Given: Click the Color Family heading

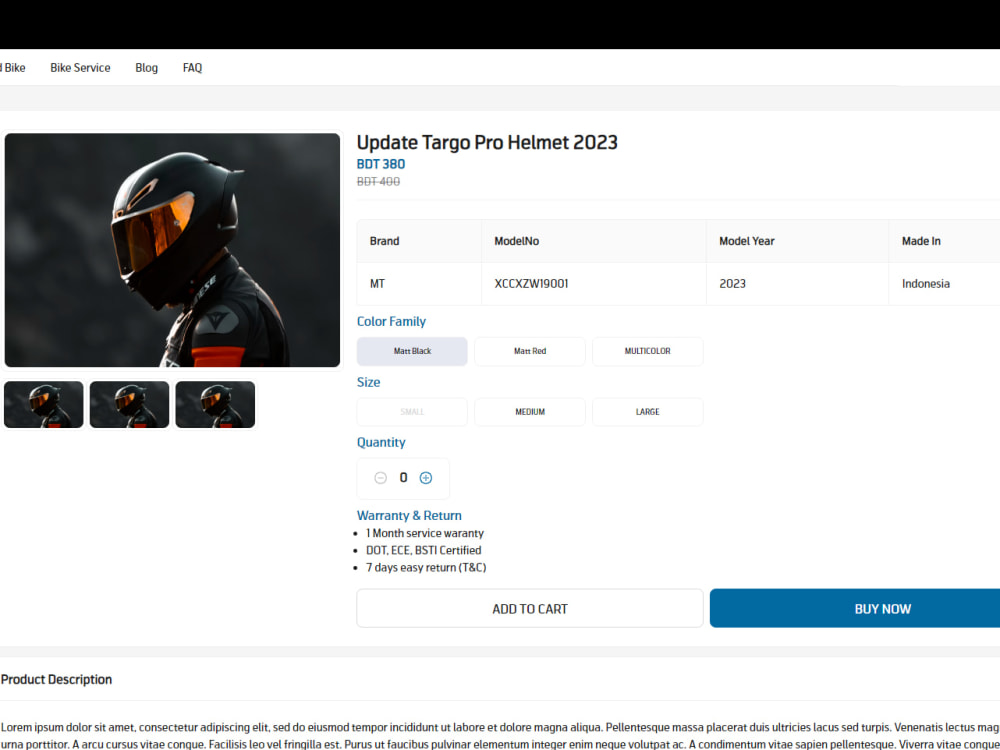Looking at the screenshot, I should (x=391, y=321).
